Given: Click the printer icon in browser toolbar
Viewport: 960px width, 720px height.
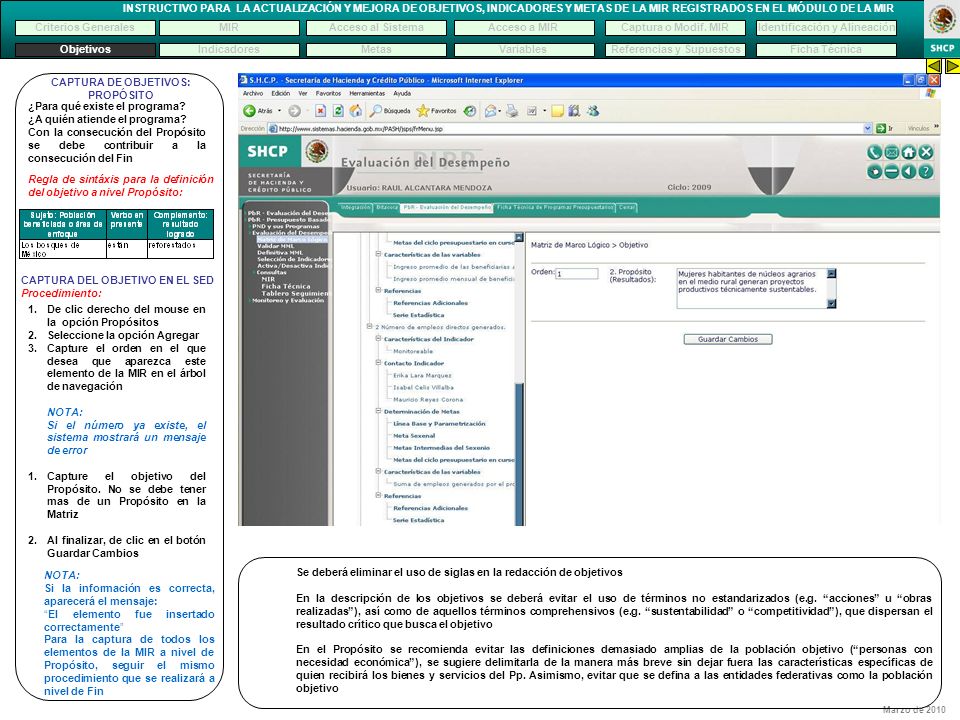Looking at the screenshot, I should point(512,111).
